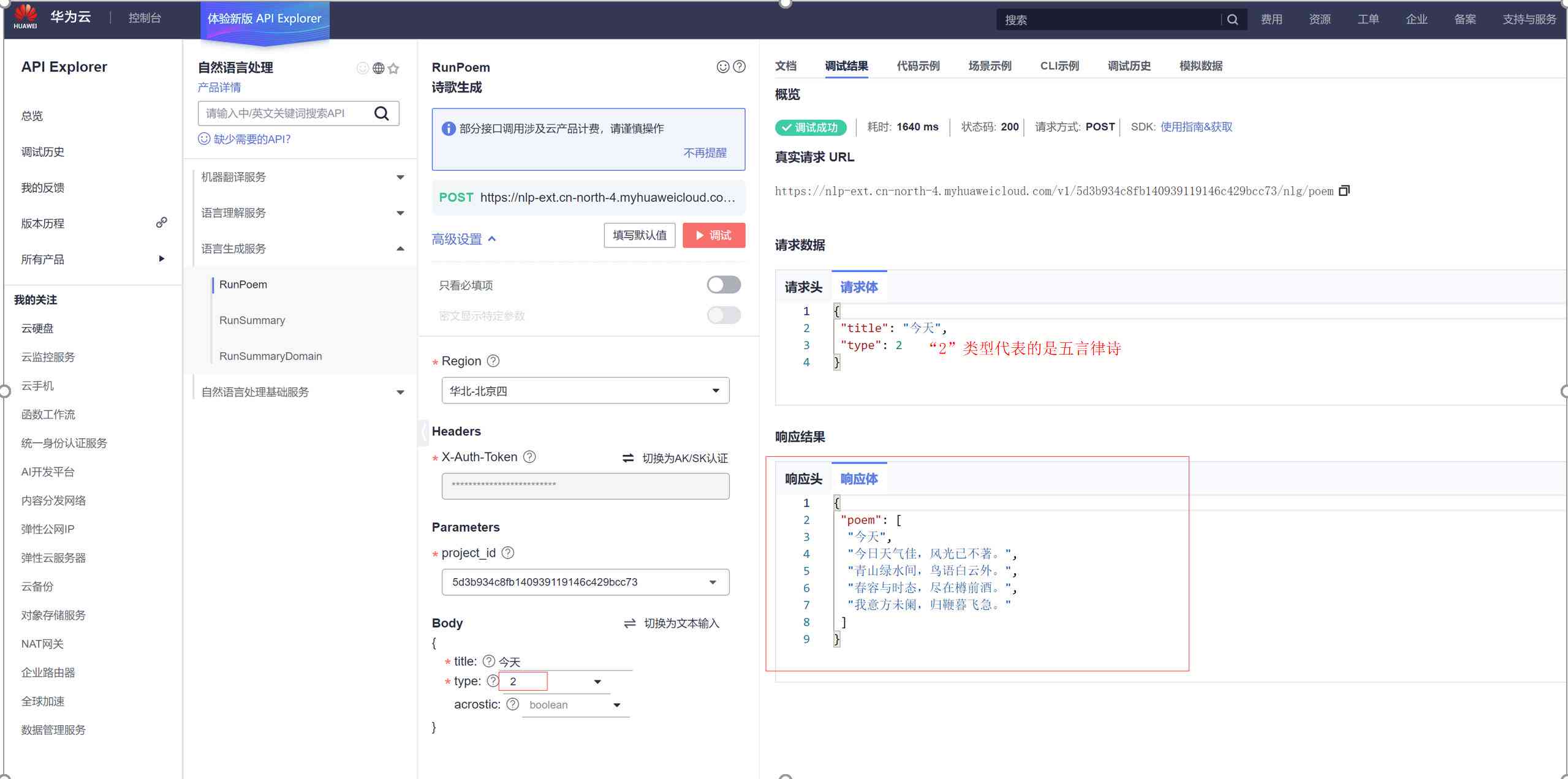Viewport: 1568px width, 779px height.
Task: Open 控制台 in top bar
Action: (145, 18)
